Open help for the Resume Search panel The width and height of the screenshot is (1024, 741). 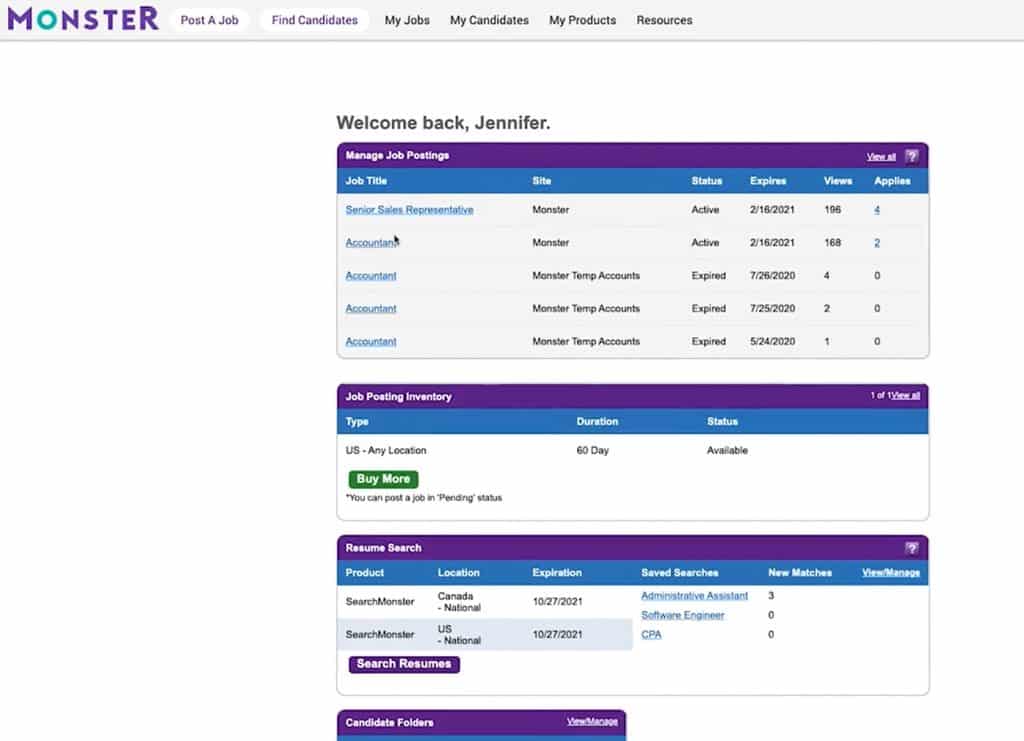pos(911,548)
